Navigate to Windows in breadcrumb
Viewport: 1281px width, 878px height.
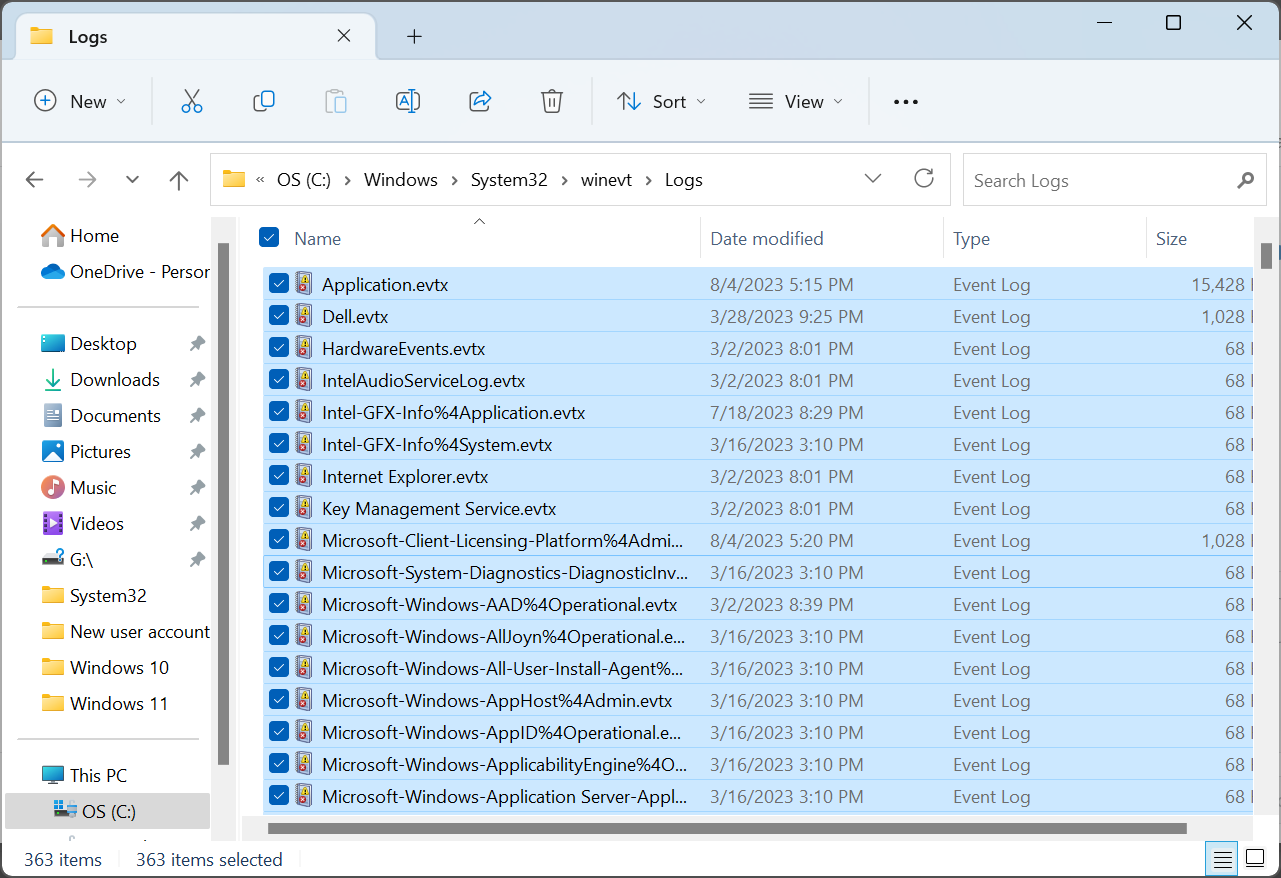tap(401, 180)
